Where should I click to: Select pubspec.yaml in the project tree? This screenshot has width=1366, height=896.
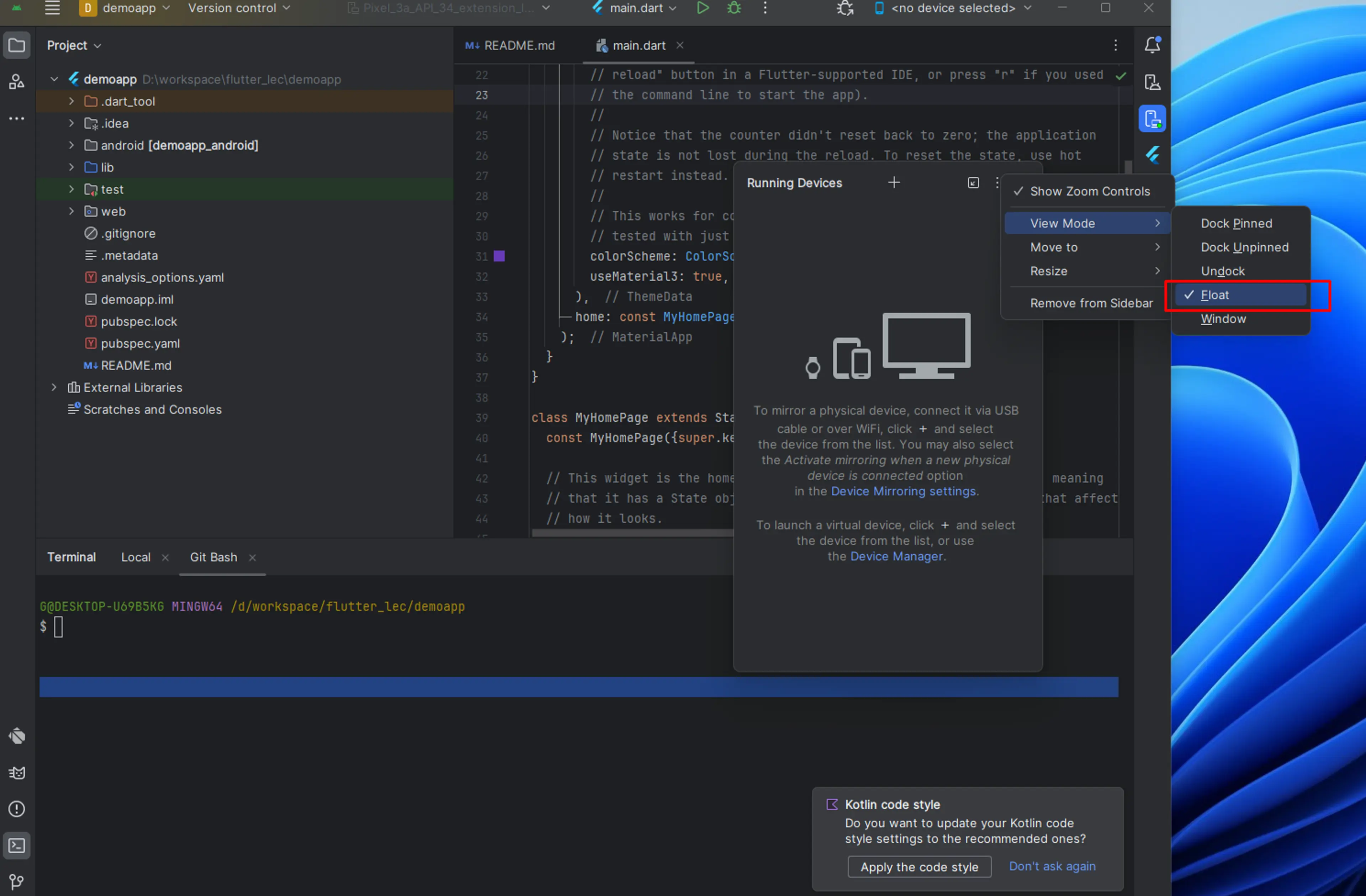[x=140, y=343]
